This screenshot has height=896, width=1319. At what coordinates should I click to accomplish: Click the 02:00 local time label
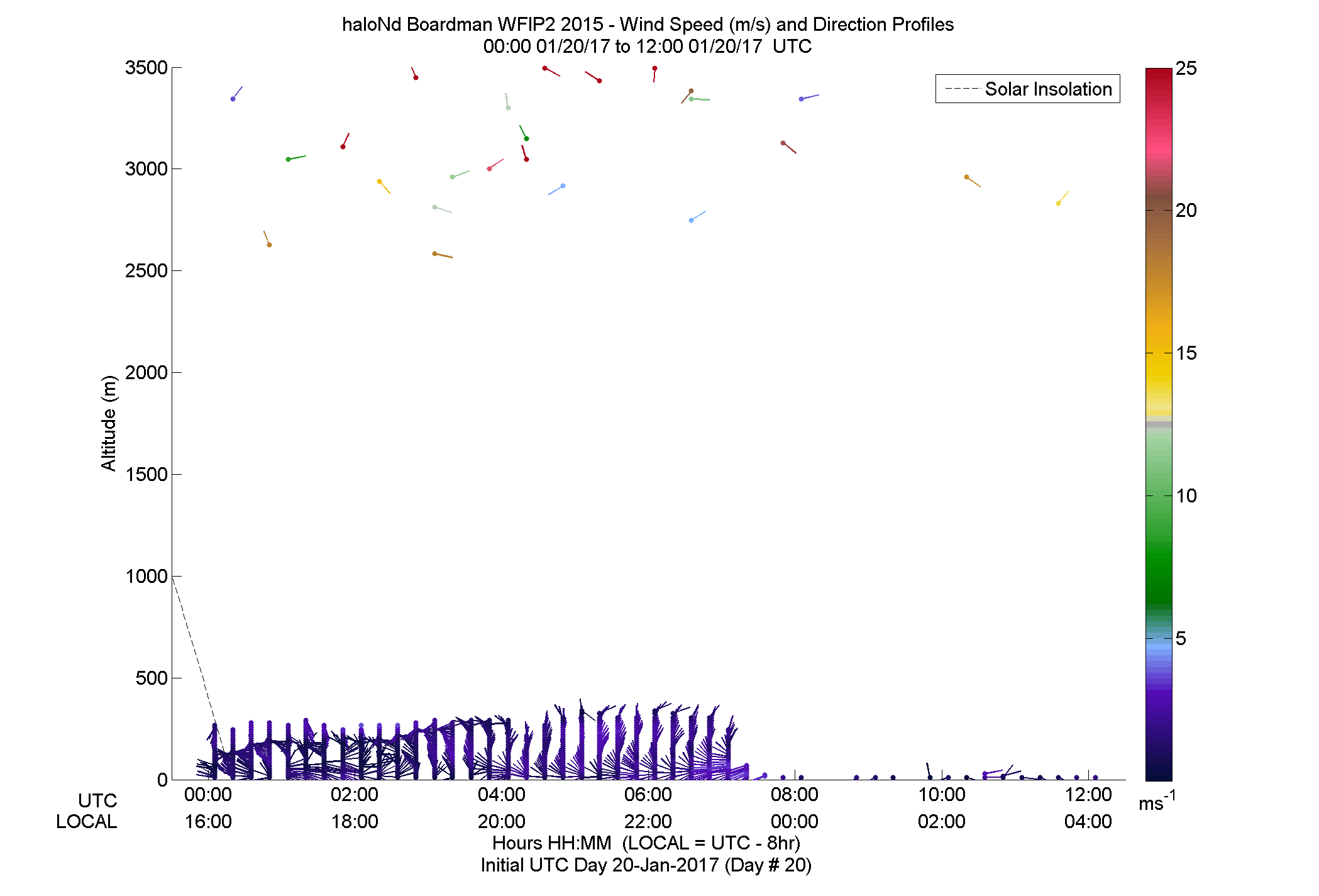[x=942, y=821]
